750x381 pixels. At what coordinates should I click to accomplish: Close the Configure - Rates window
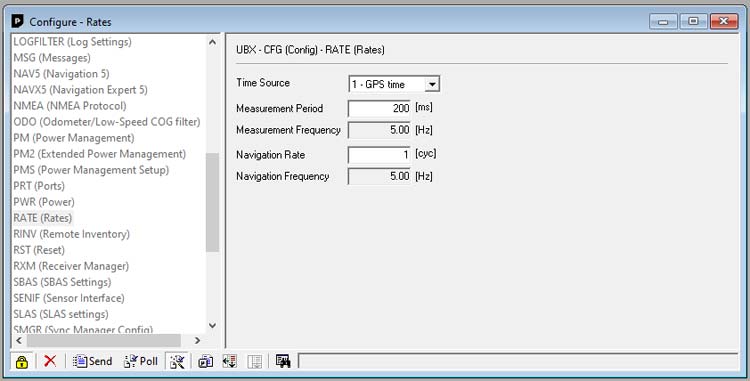click(x=724, y=21)
